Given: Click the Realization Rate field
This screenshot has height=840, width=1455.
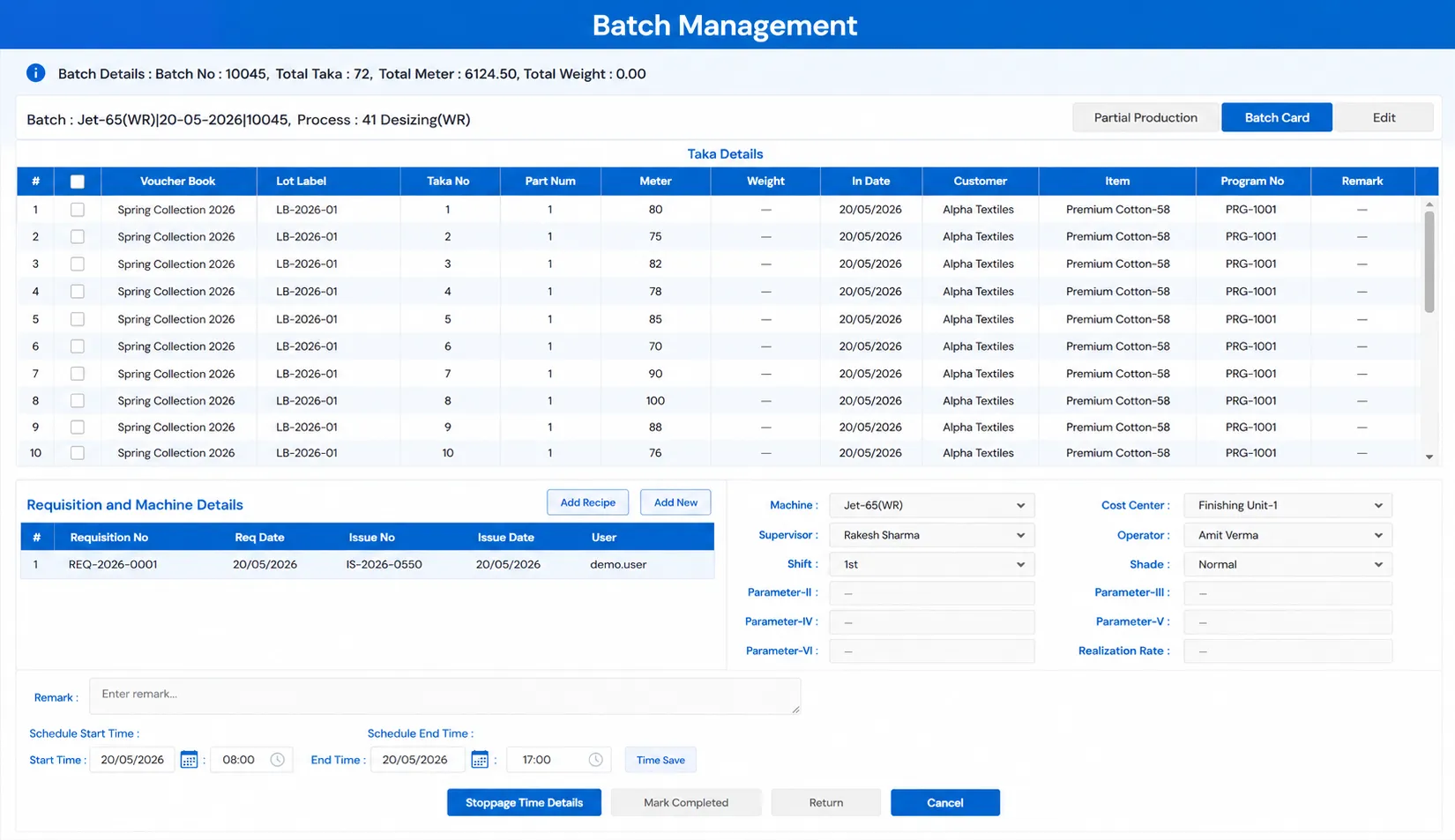Looking at the screenshot, I should coord(1287,651).
